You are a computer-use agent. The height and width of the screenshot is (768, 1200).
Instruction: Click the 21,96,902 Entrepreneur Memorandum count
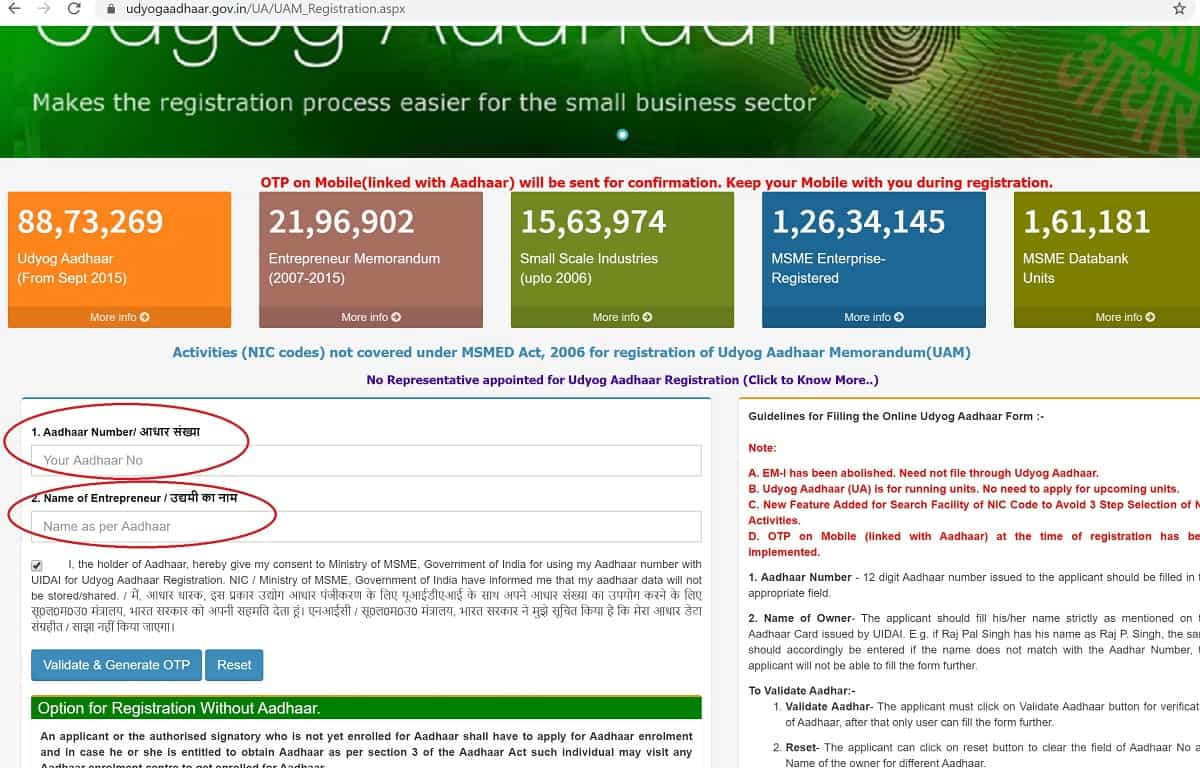(341, 221)
